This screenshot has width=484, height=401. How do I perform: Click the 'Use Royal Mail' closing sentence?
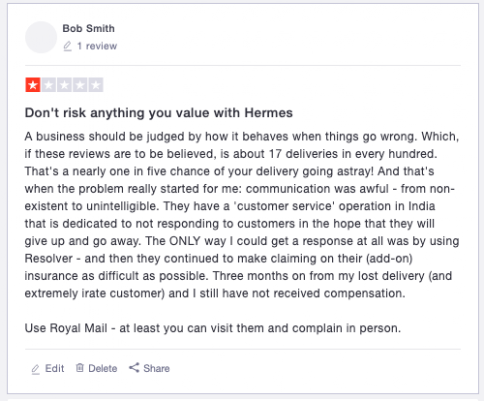(x=213, y=328)
